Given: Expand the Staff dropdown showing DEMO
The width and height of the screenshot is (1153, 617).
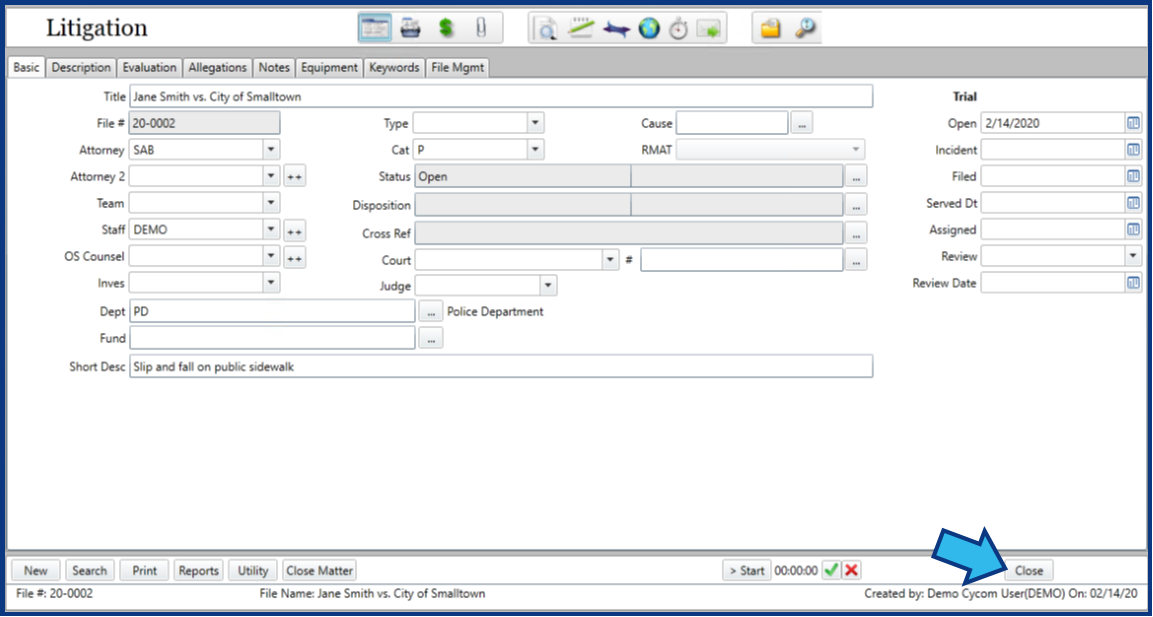Looking at the screenshot, I should pos(271,229).
